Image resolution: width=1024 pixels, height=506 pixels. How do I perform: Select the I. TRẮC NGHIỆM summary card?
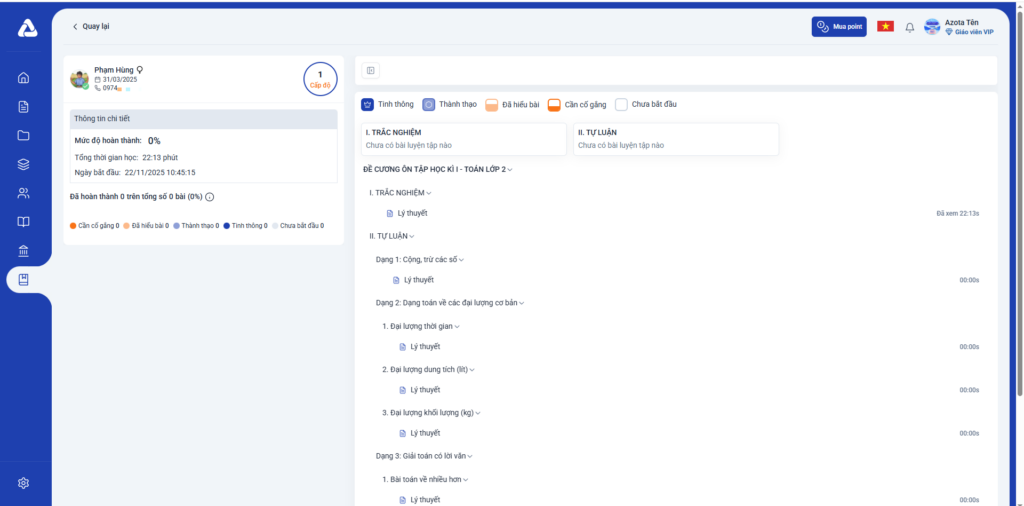click(464, 139)
